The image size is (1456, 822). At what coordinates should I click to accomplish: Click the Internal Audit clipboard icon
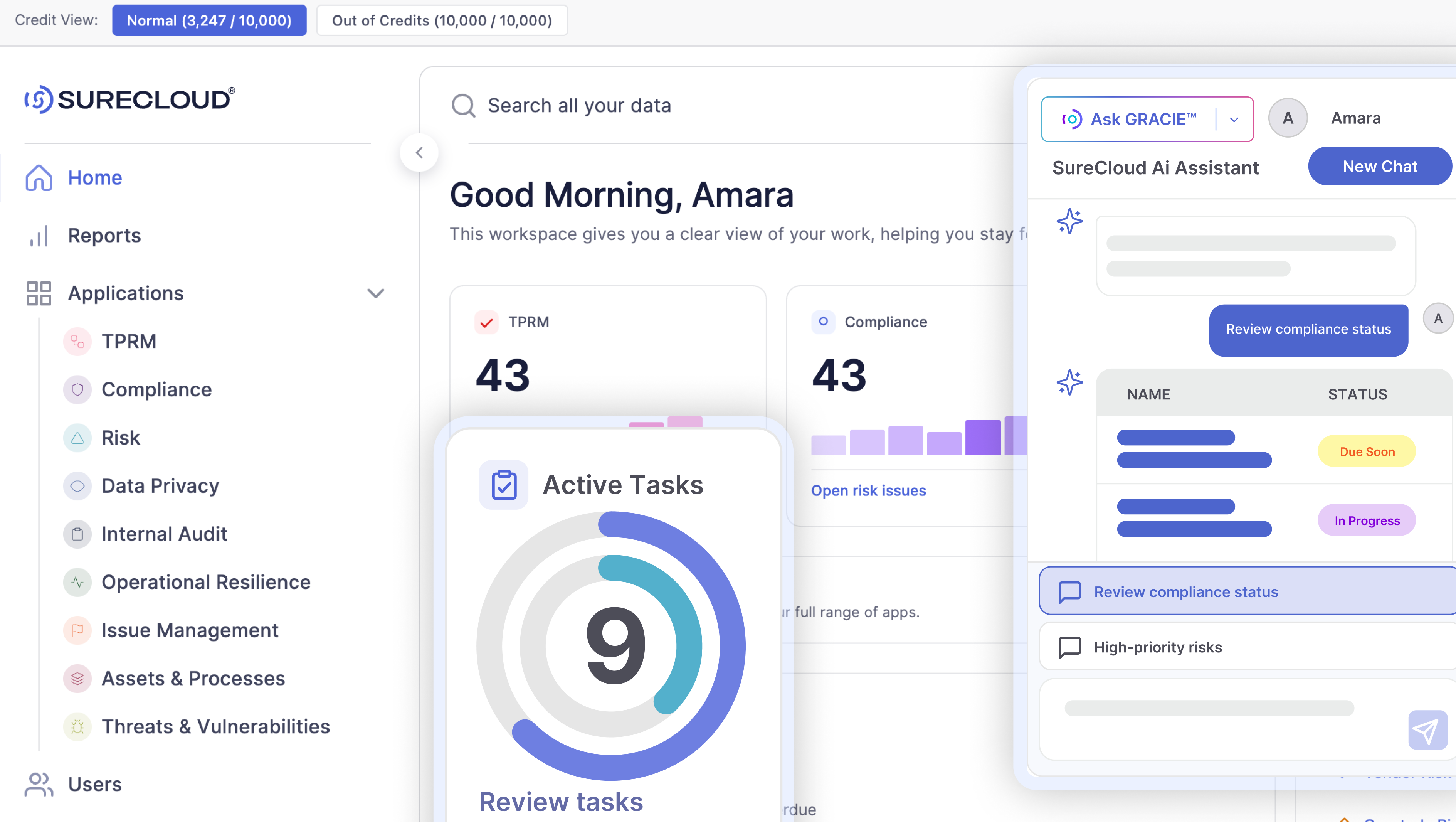click(77, 534)
